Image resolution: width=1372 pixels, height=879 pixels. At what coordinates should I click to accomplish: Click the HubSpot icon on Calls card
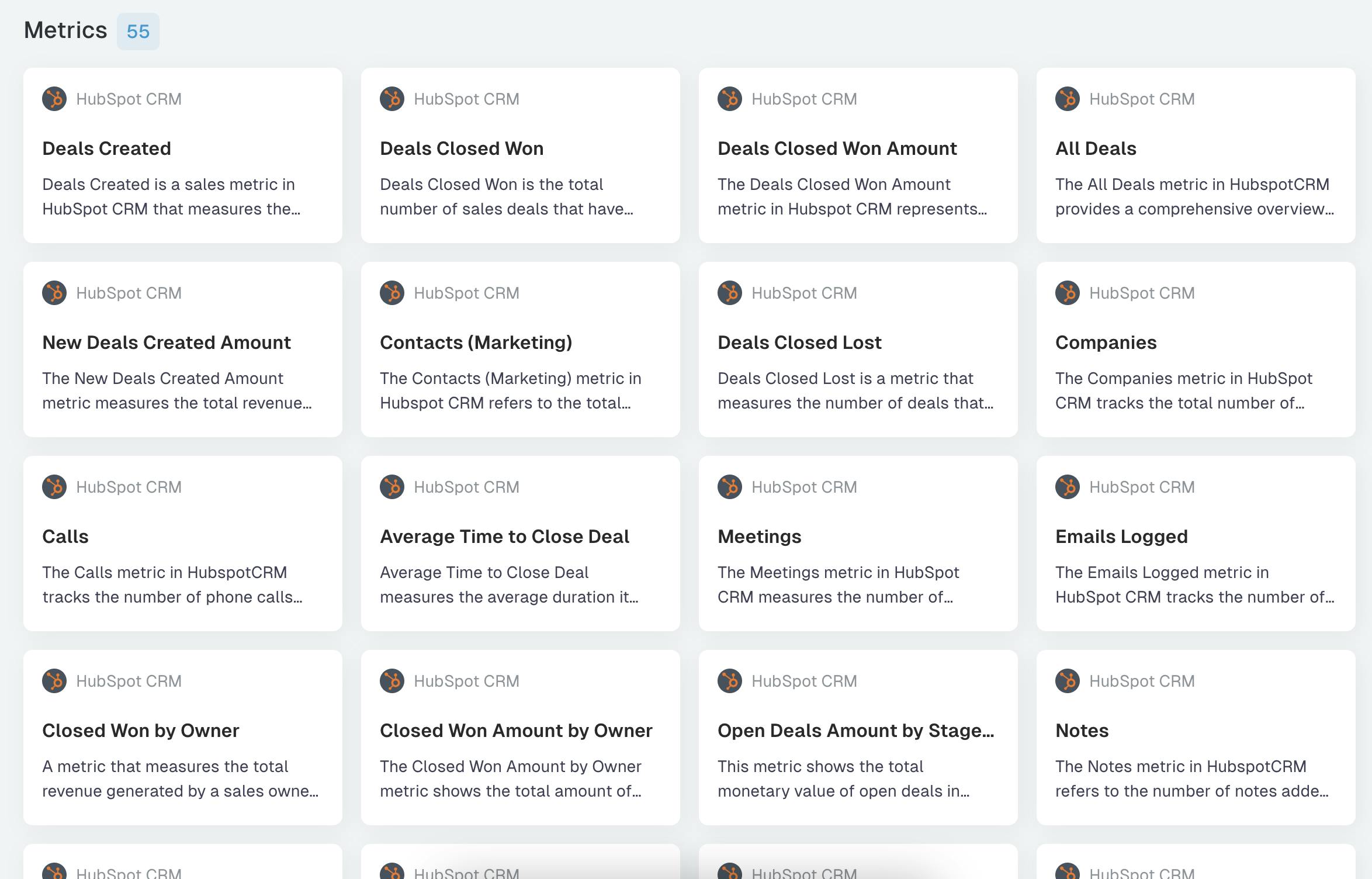[54, 487]
